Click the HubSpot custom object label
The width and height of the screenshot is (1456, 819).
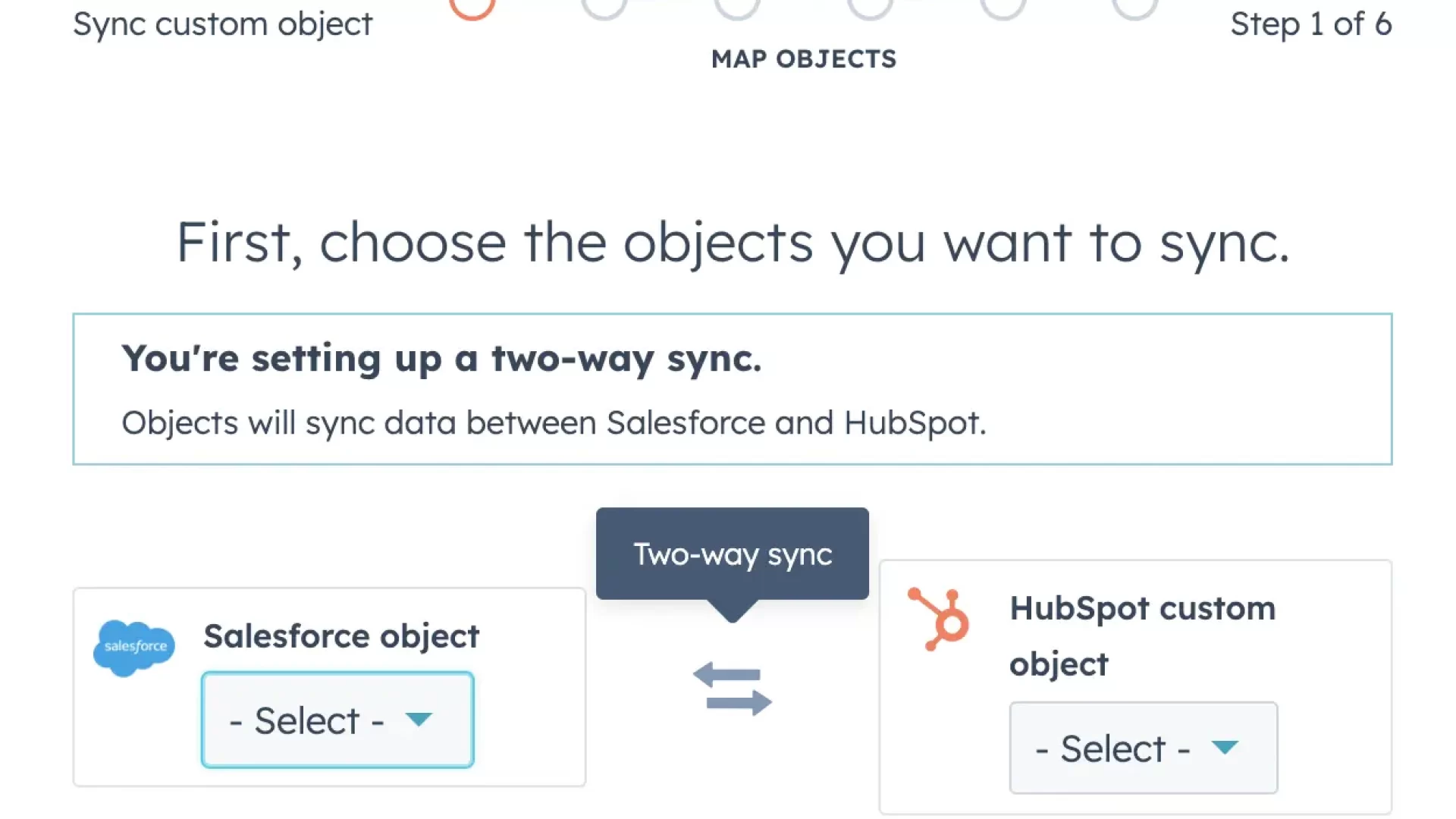1142,635
